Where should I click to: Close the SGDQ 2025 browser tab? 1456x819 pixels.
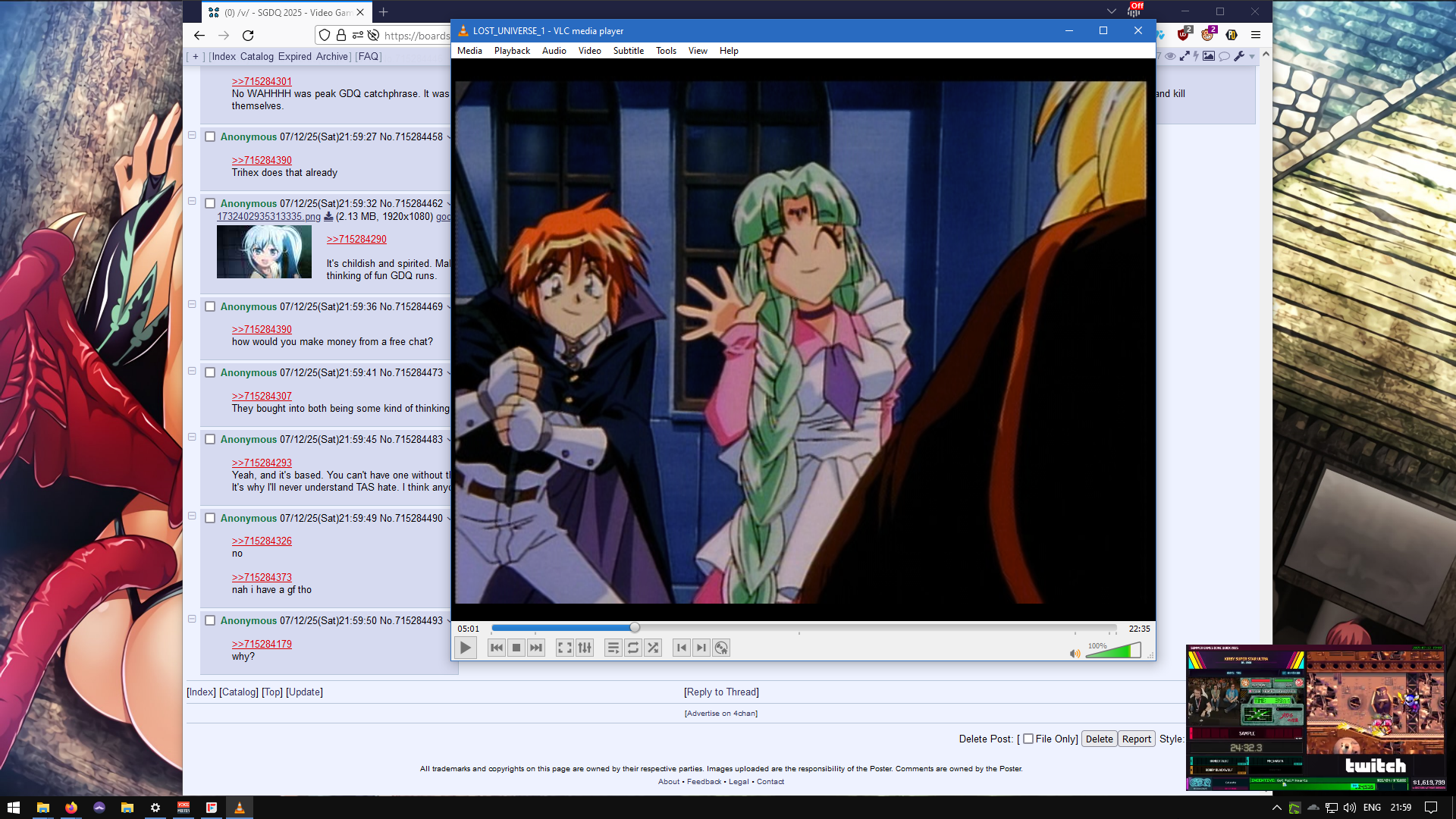(360, 12)
